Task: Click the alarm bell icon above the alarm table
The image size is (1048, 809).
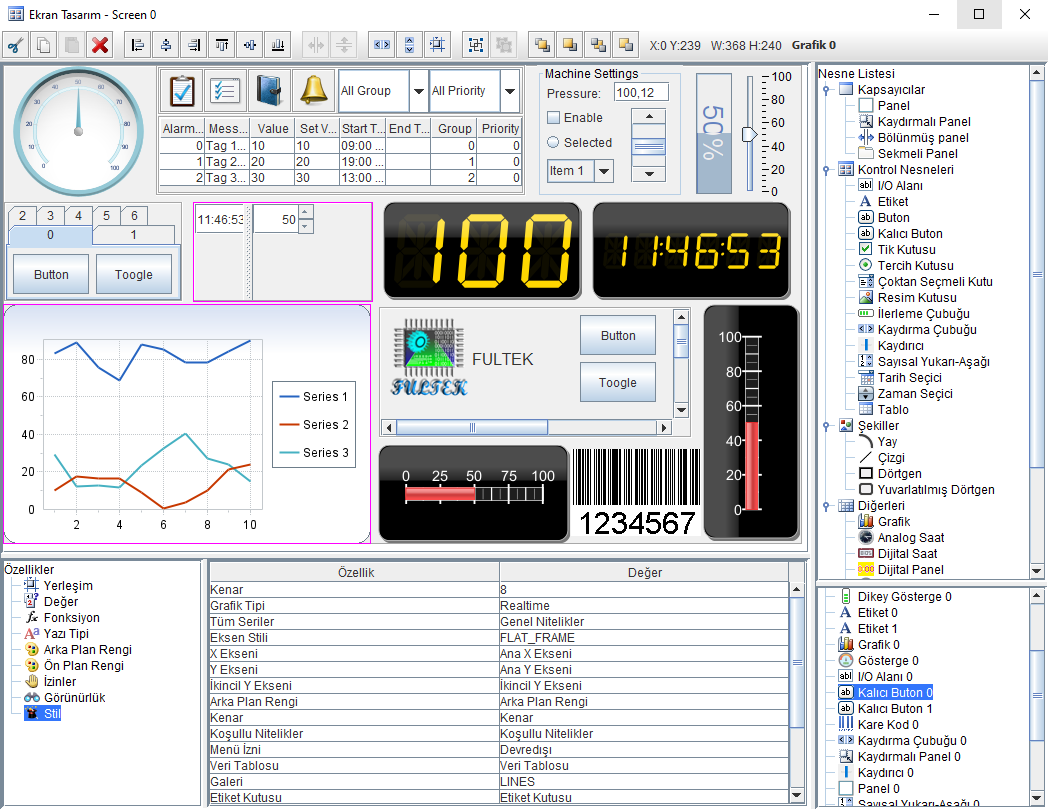Action: 312,90
